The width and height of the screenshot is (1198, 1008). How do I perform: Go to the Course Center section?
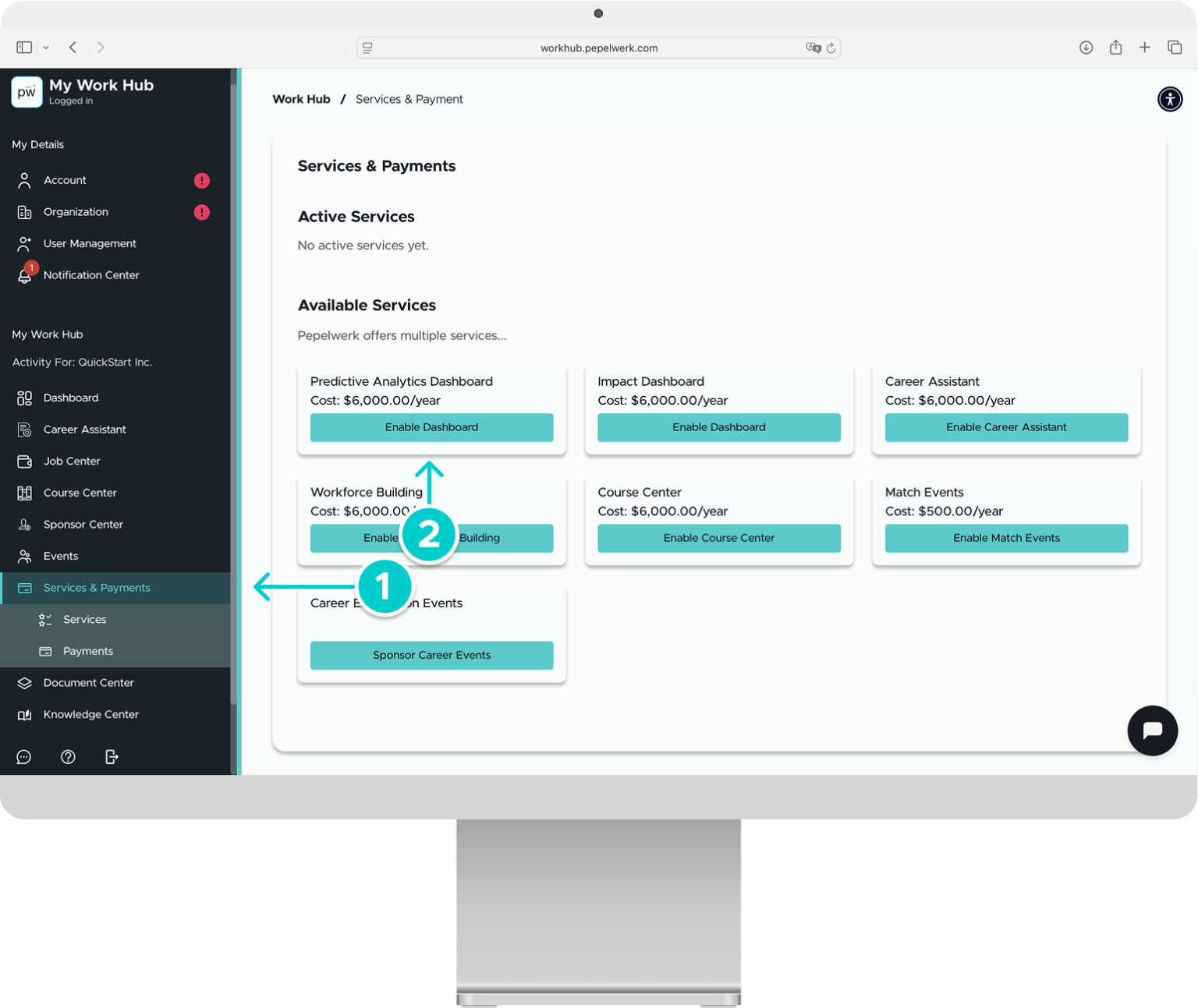tap(80, 493)
